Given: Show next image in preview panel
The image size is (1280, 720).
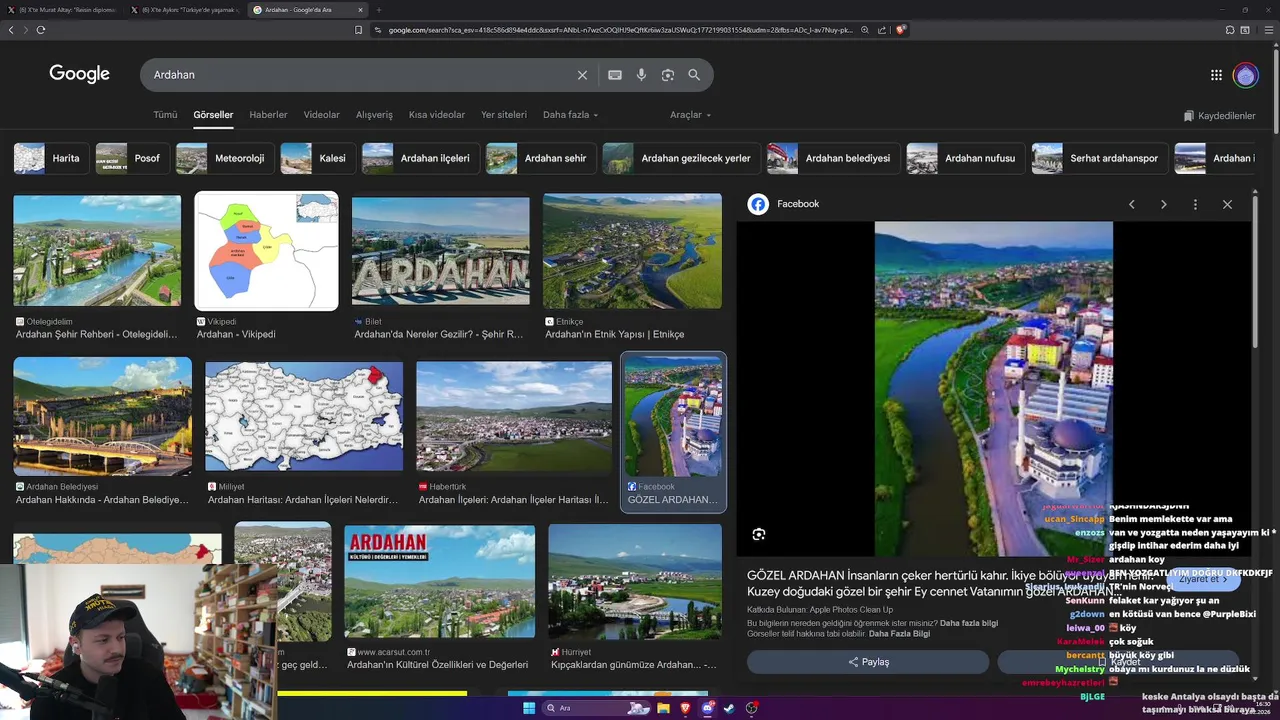Looking at the screenshot, I should click(x=1163, y=204).
